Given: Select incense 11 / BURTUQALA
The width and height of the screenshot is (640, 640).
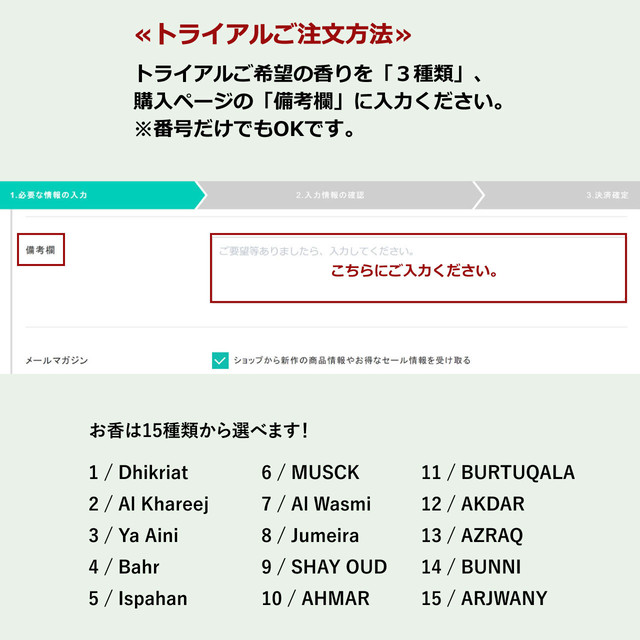Looking at the screenshot, I should [498, 472].
